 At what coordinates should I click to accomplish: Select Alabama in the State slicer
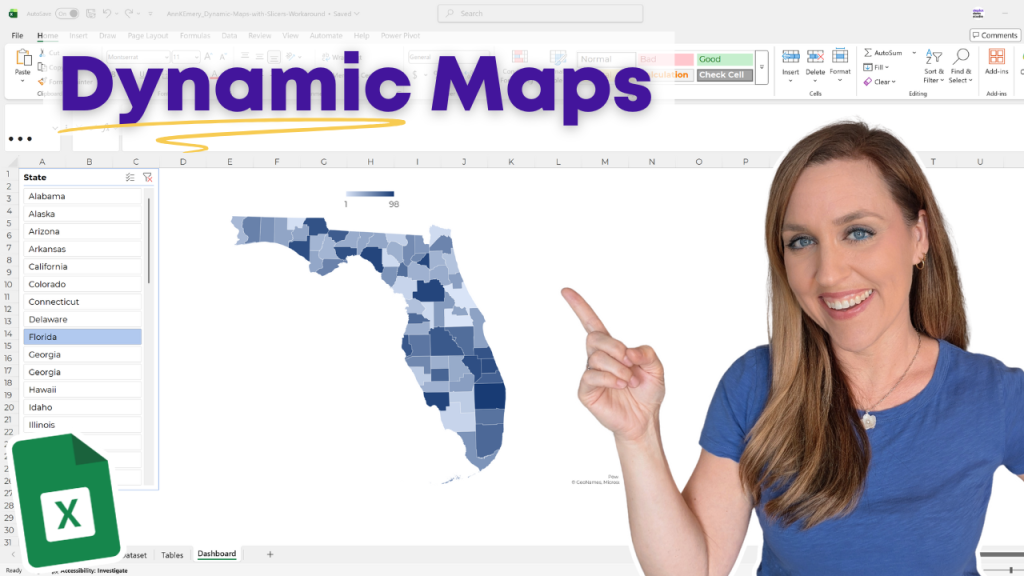click(82, 195)
